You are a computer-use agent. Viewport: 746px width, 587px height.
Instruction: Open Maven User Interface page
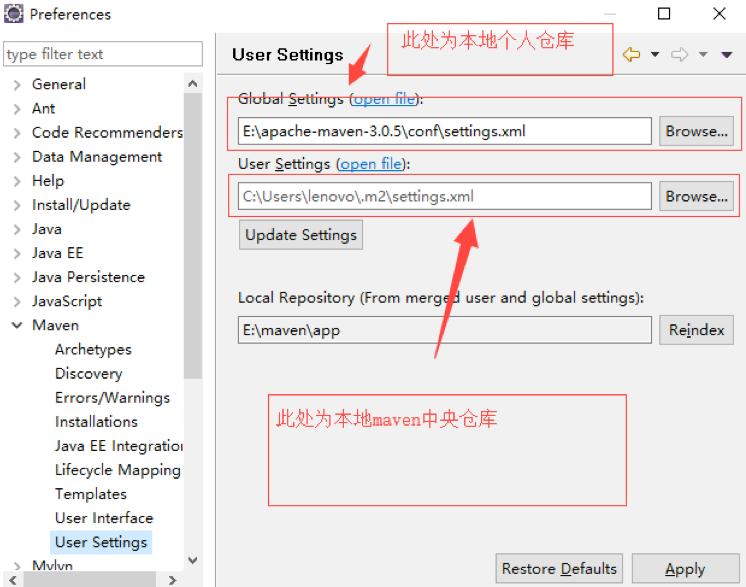[x=104, y=518]
